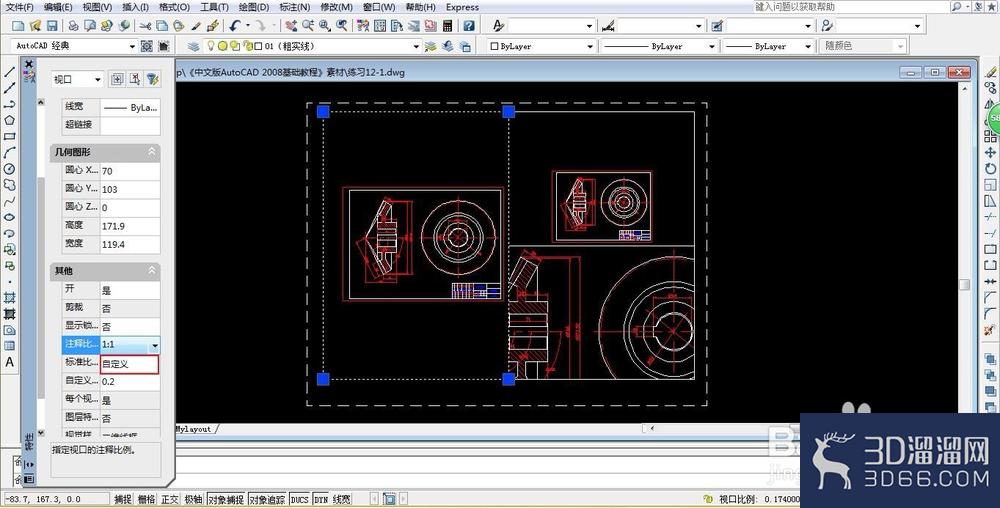This screenshot has height=508, width=1000.
Task: Click the scissors Cut icon
Action: tap(145, 25)
